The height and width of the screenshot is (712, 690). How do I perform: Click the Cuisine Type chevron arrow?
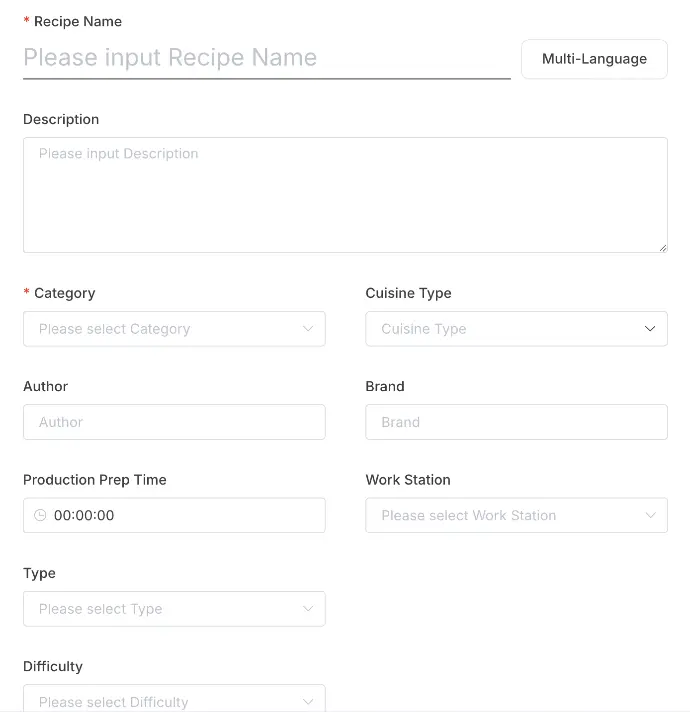650,329
